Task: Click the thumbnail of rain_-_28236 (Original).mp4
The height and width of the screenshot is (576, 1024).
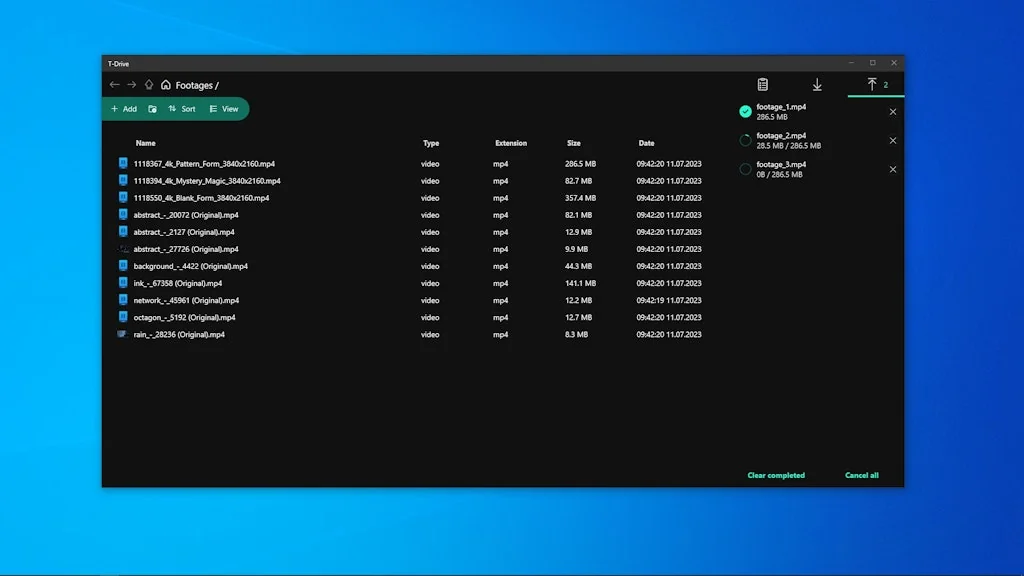Action: (x=122, y=334)
